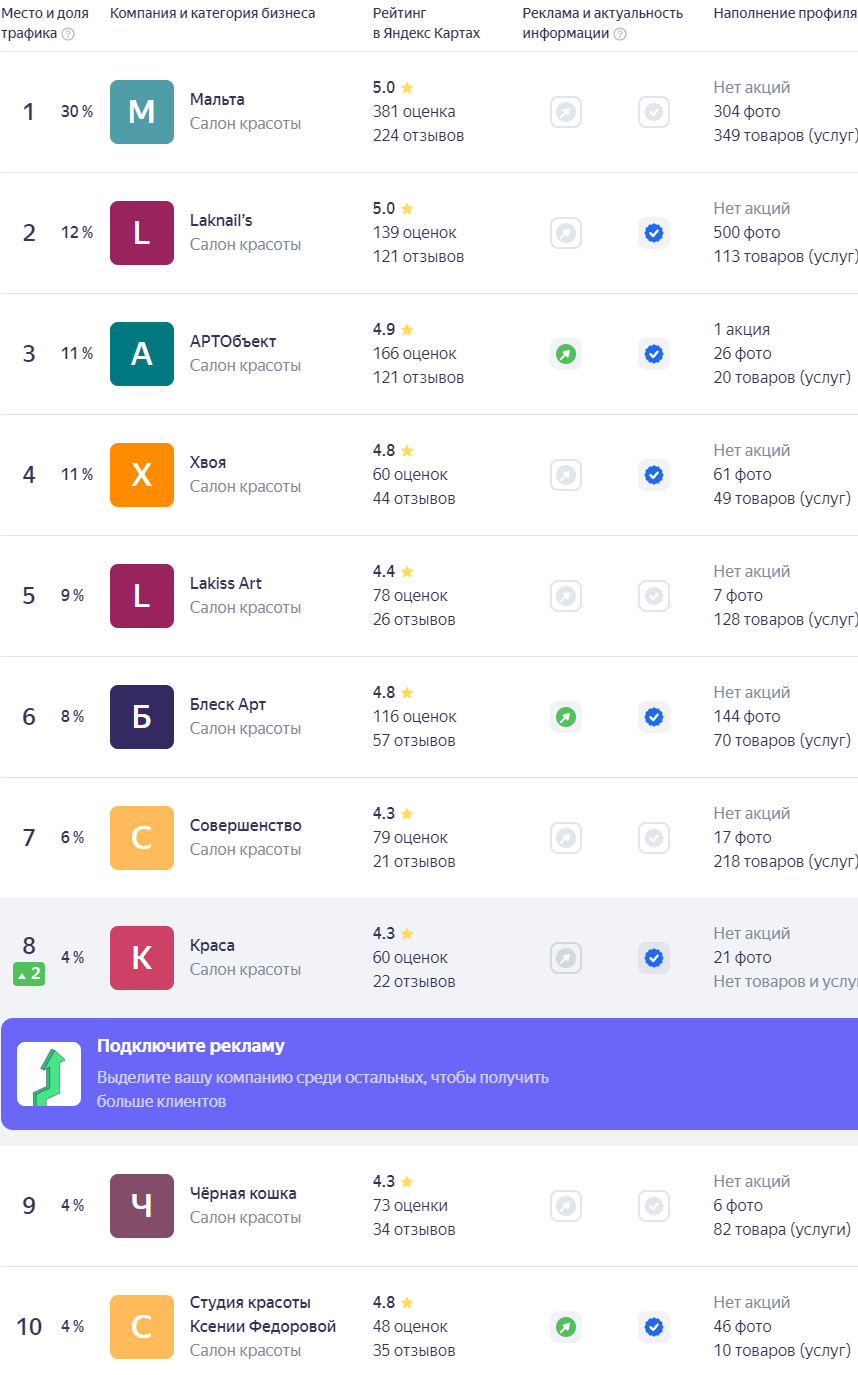Click the green advertising arrow for АРТОбъект
Image resolution: width=858 pixels, height=1375 pixels.
(566, 354)
